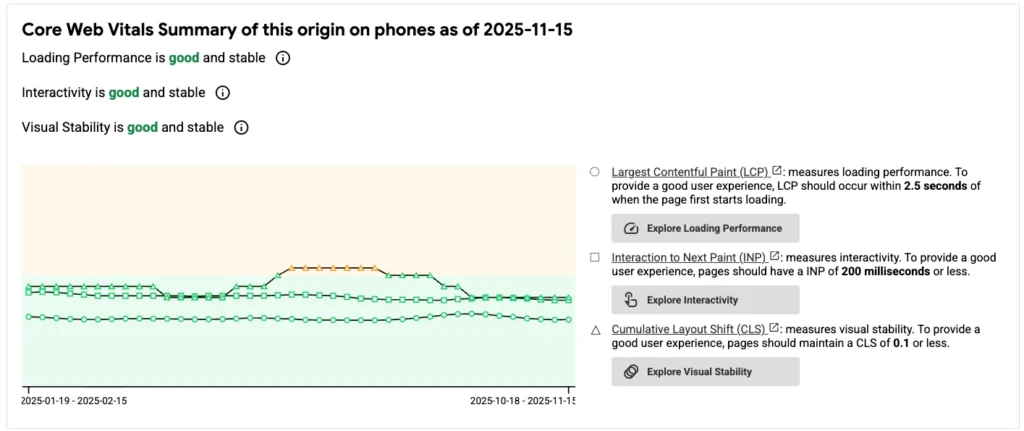The height and width of the screenshot is (431, 1024).
Task: Toggle the square legend marker for INP
Action: (595, 257)
